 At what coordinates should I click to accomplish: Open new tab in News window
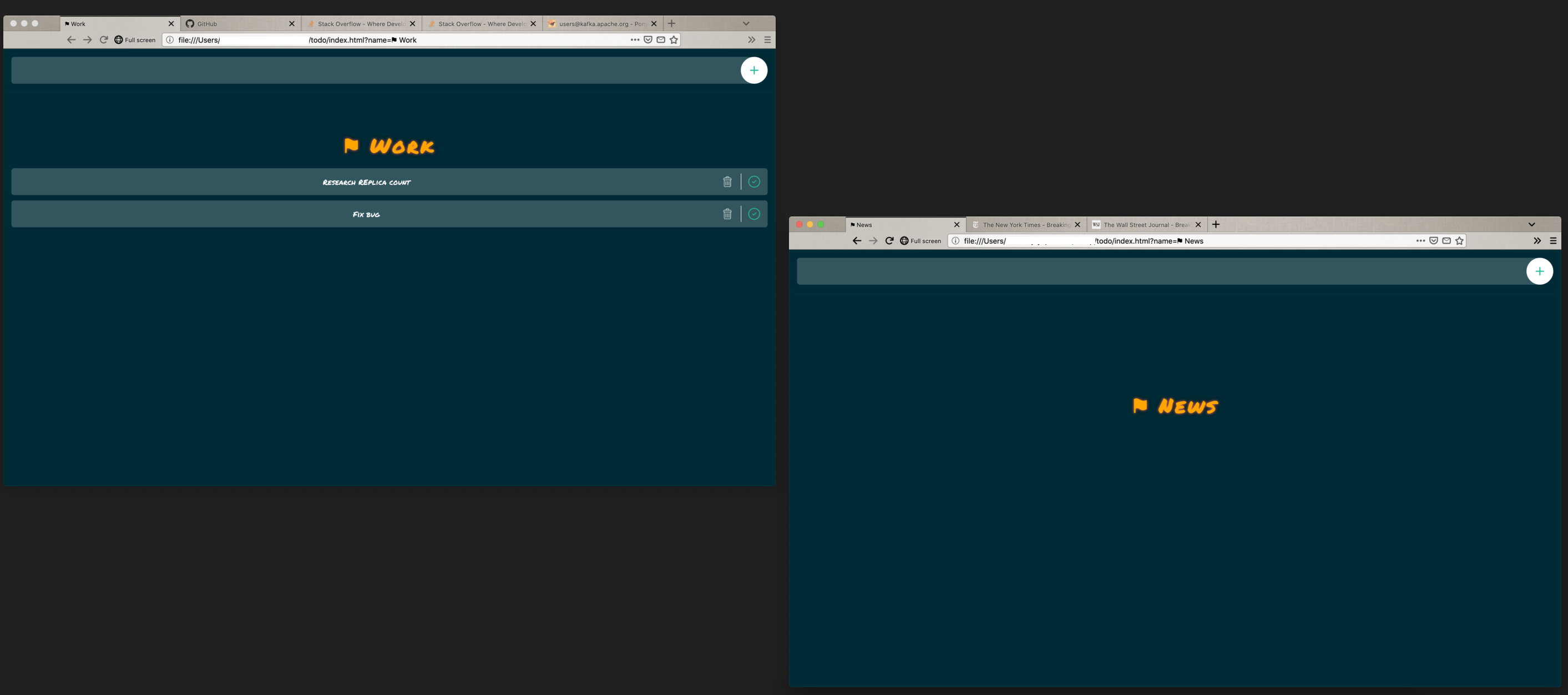tap(1216, 224)
